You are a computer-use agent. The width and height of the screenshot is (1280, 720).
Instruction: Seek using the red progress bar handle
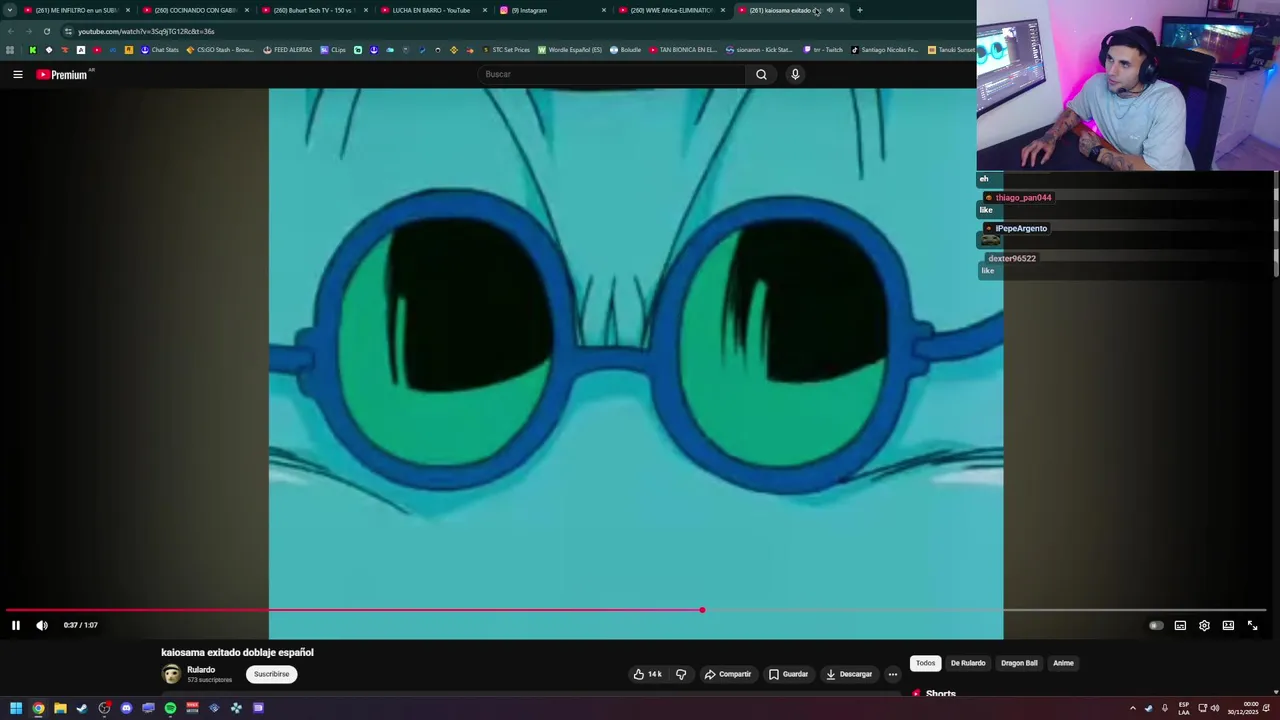point(702,610)
